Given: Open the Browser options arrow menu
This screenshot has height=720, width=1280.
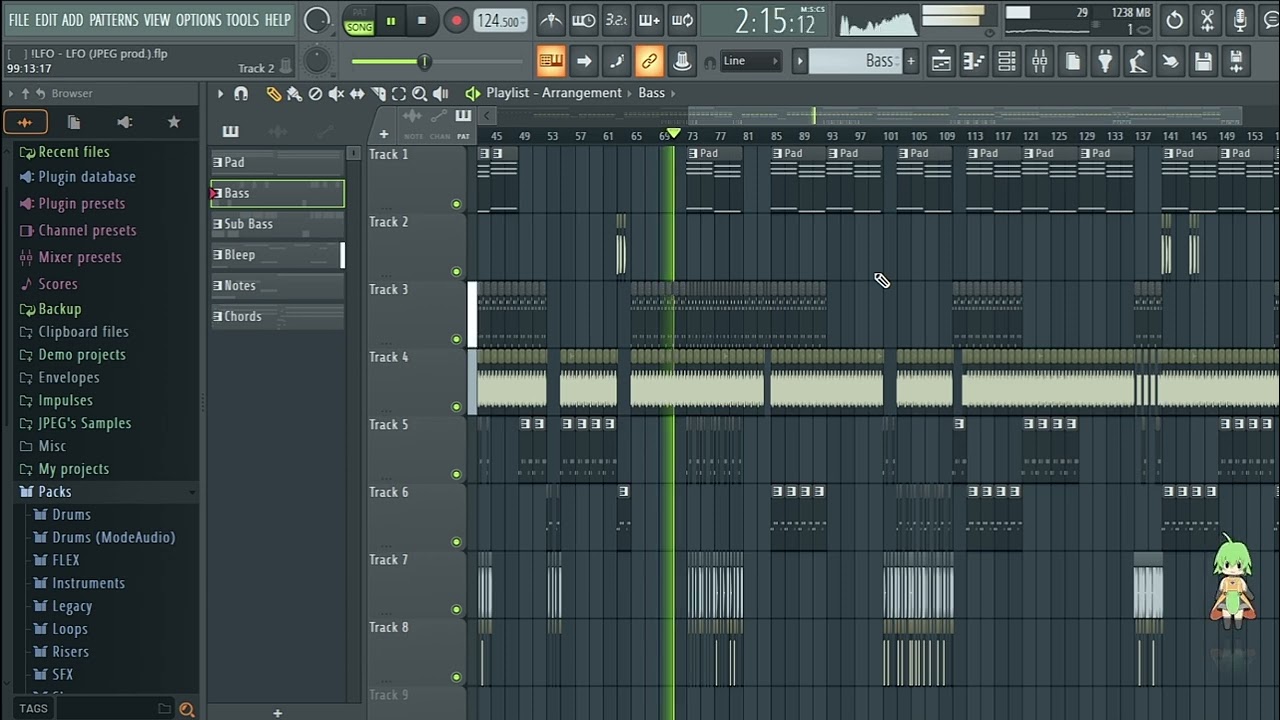Looking at the screenshot, I should (x=11, y=93).
